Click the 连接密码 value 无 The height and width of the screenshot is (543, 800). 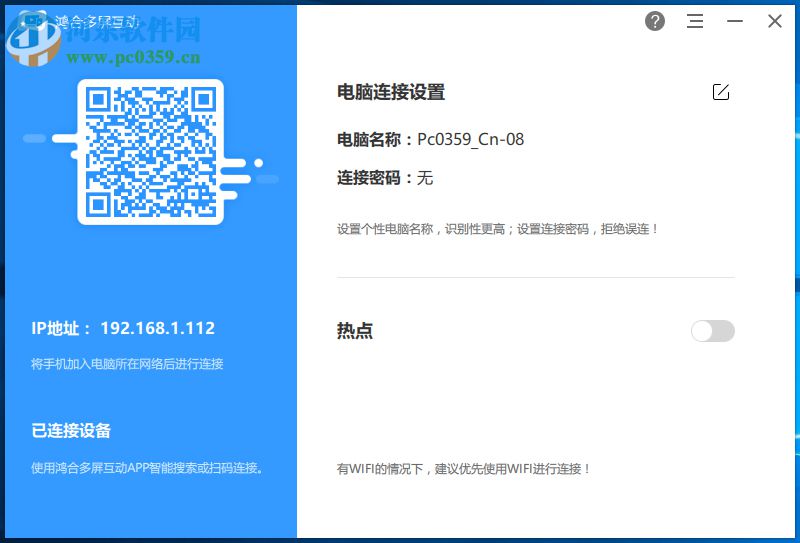(425, 178)
